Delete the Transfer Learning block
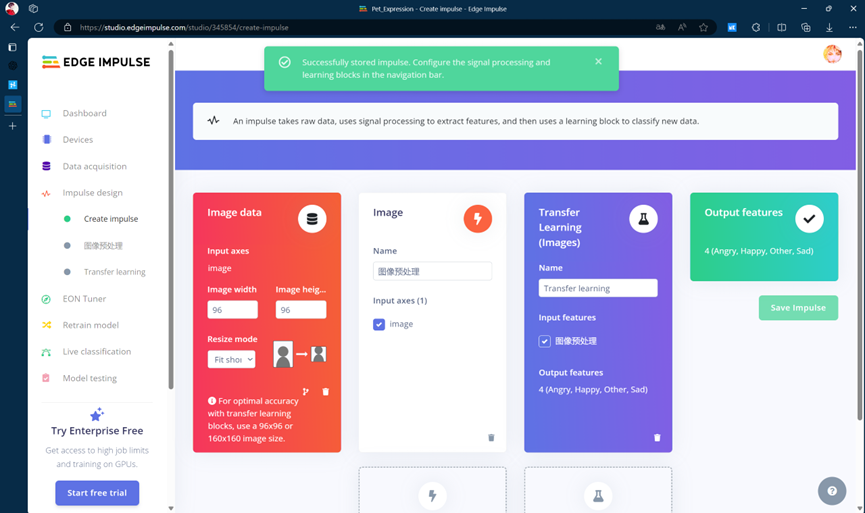865x513 pixels. point(657,437)
